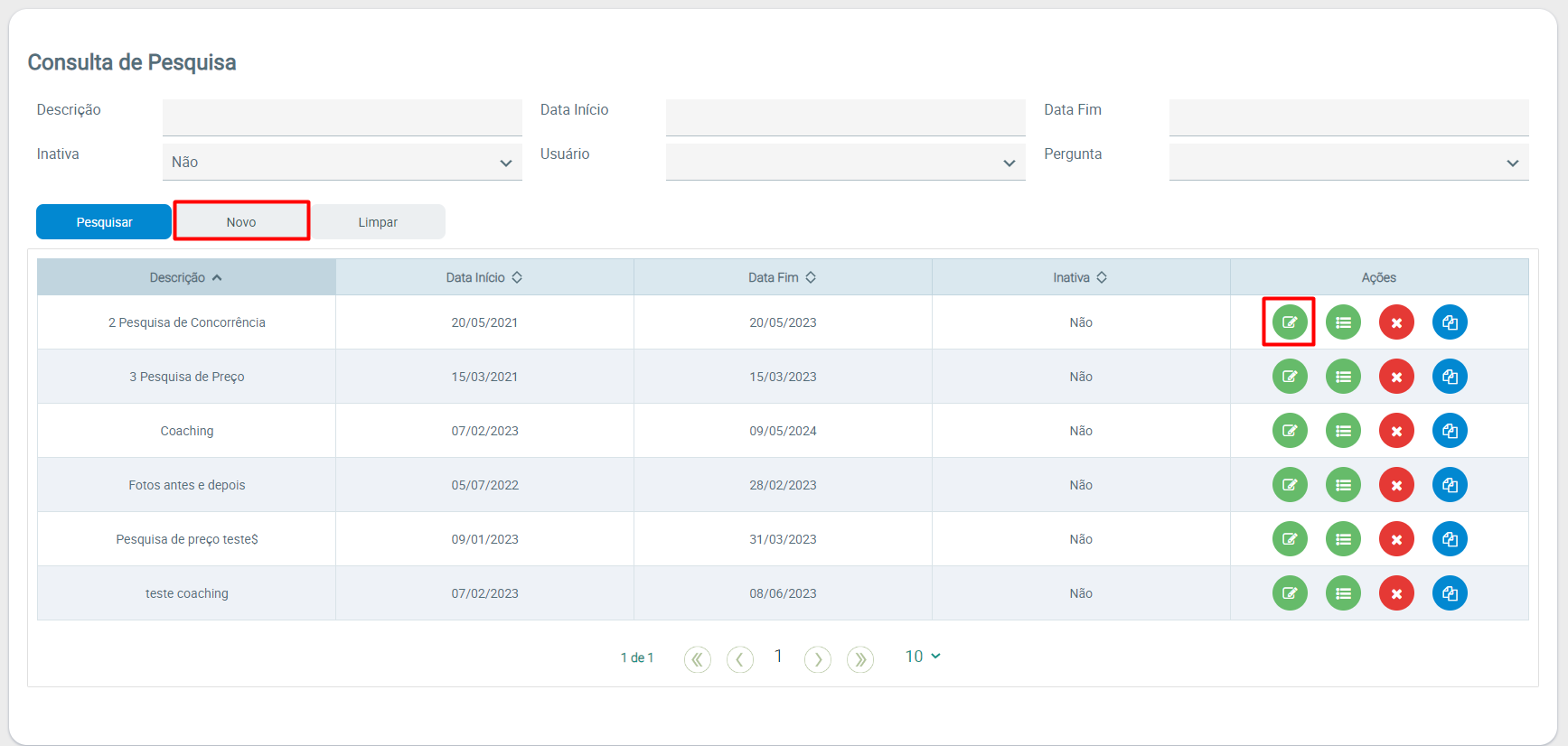The width and height of the screenshot is (1568, 746).
Task: Click the Pesquisar button
Action: (104, 222)
